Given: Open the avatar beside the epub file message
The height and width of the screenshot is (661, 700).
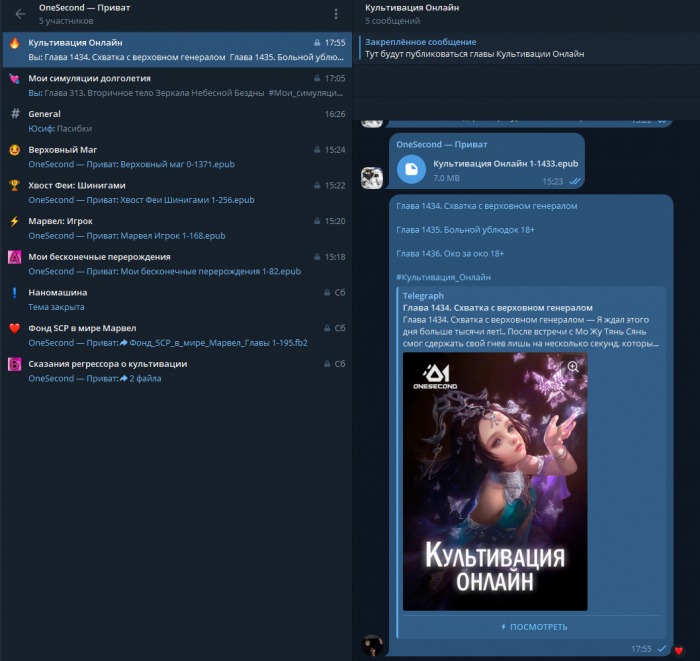Looking at the screenshot, I should (x=372, y=178).
